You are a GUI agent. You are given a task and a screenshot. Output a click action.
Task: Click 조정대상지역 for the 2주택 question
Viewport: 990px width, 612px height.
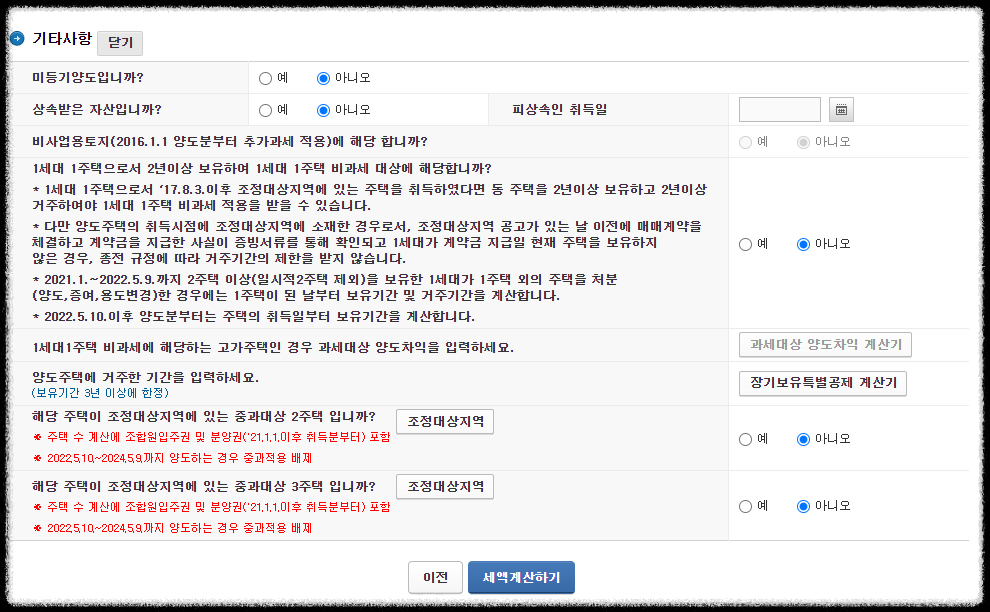[444, 421]
